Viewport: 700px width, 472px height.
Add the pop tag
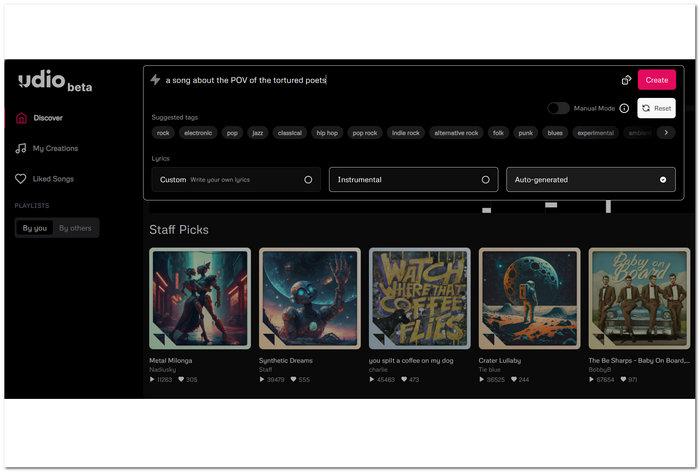tap(232, 133)
